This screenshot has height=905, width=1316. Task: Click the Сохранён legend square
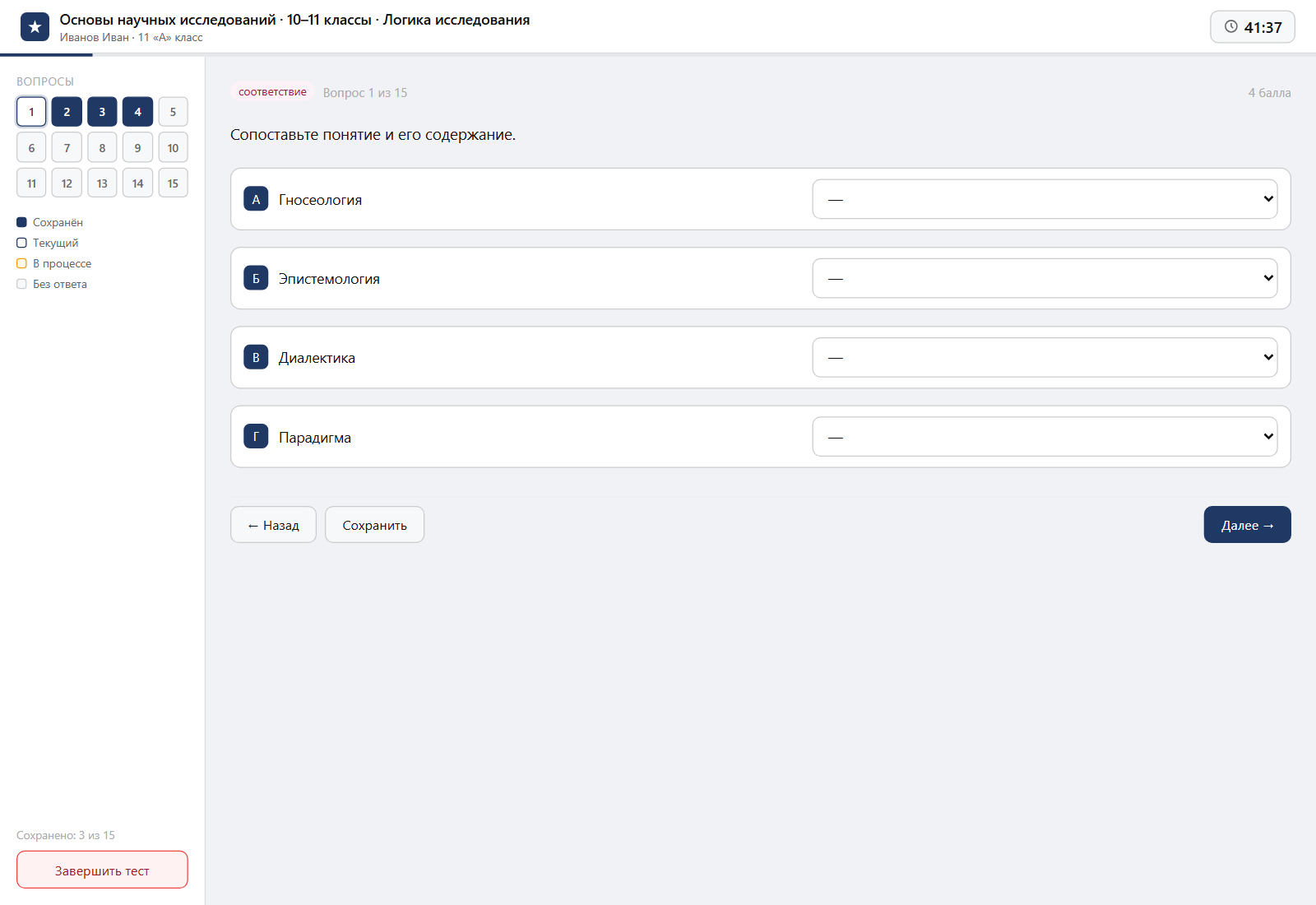pos(21,222)
